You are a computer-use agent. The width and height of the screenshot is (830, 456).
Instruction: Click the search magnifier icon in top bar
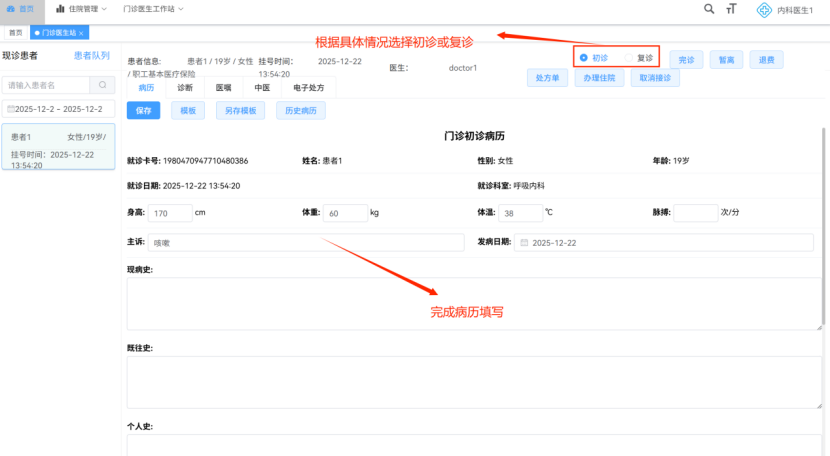(x=709, y=9)
